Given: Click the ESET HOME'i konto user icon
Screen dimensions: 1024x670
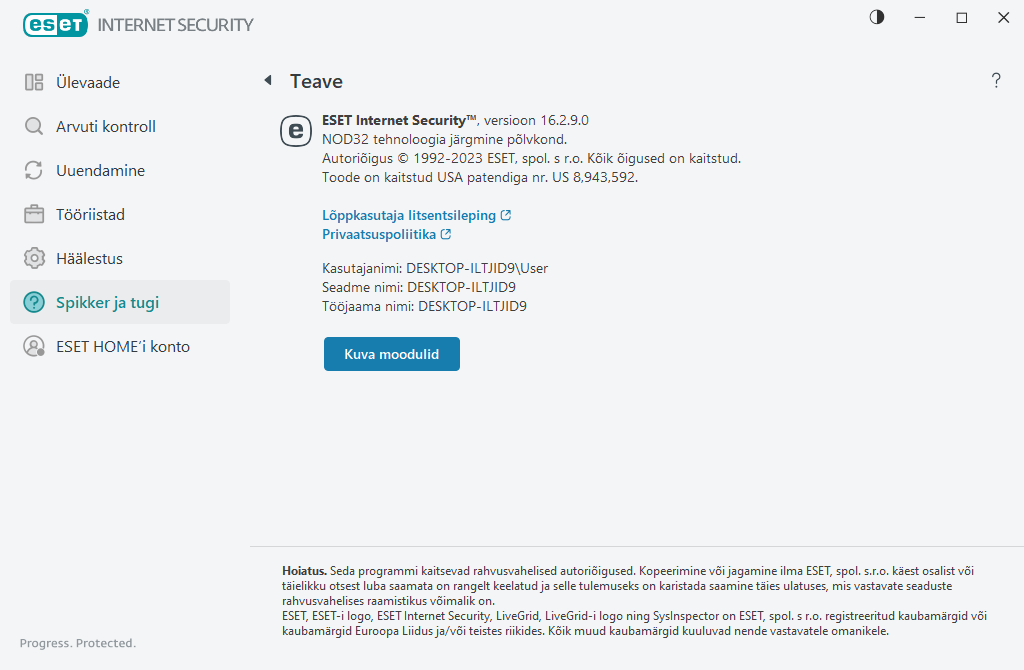Looking at the screenshot, I should pos(34,347).
